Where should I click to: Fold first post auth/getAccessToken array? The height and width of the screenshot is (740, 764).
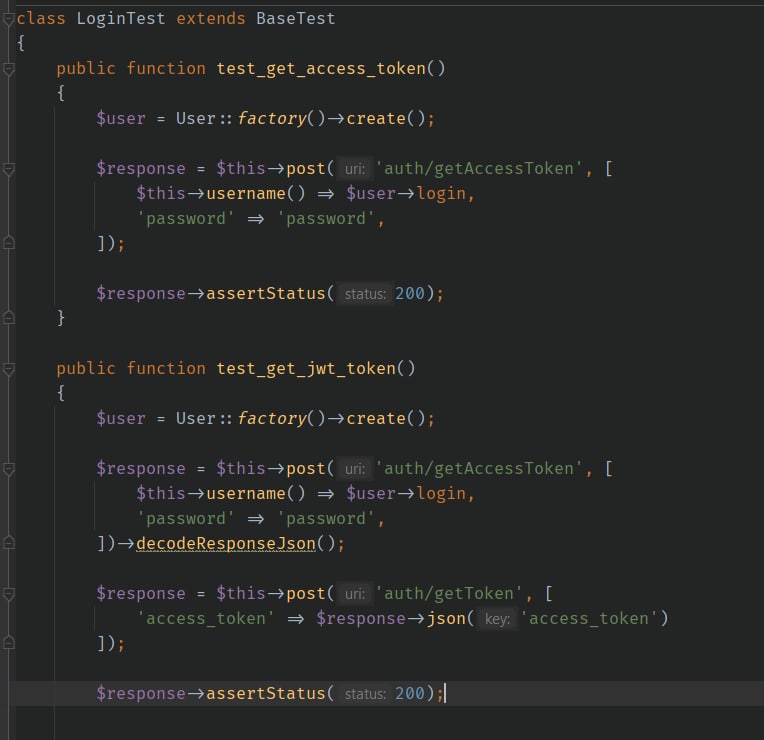tap(8, 169)
